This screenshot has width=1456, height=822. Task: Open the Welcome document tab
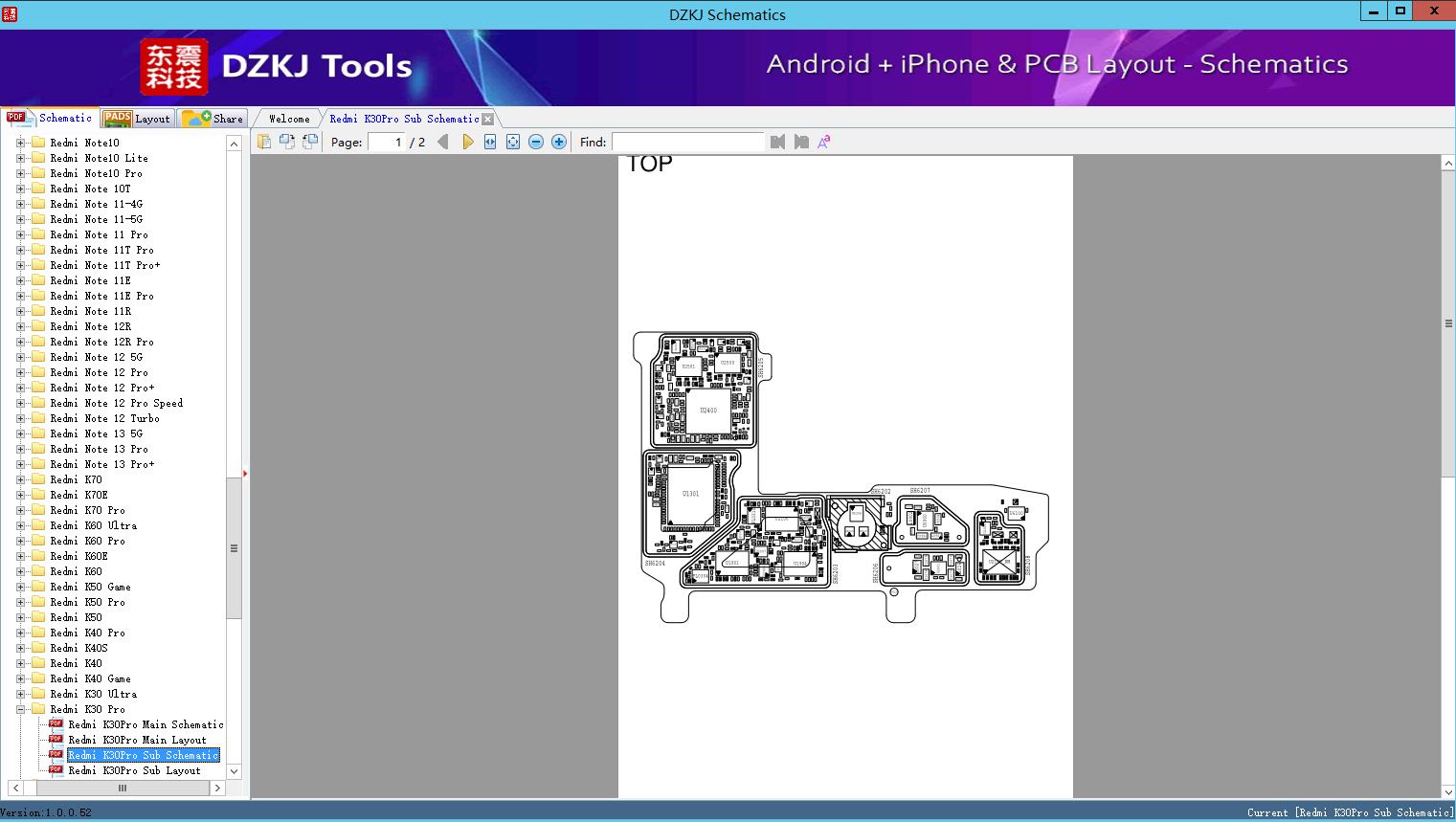point(289,119)
